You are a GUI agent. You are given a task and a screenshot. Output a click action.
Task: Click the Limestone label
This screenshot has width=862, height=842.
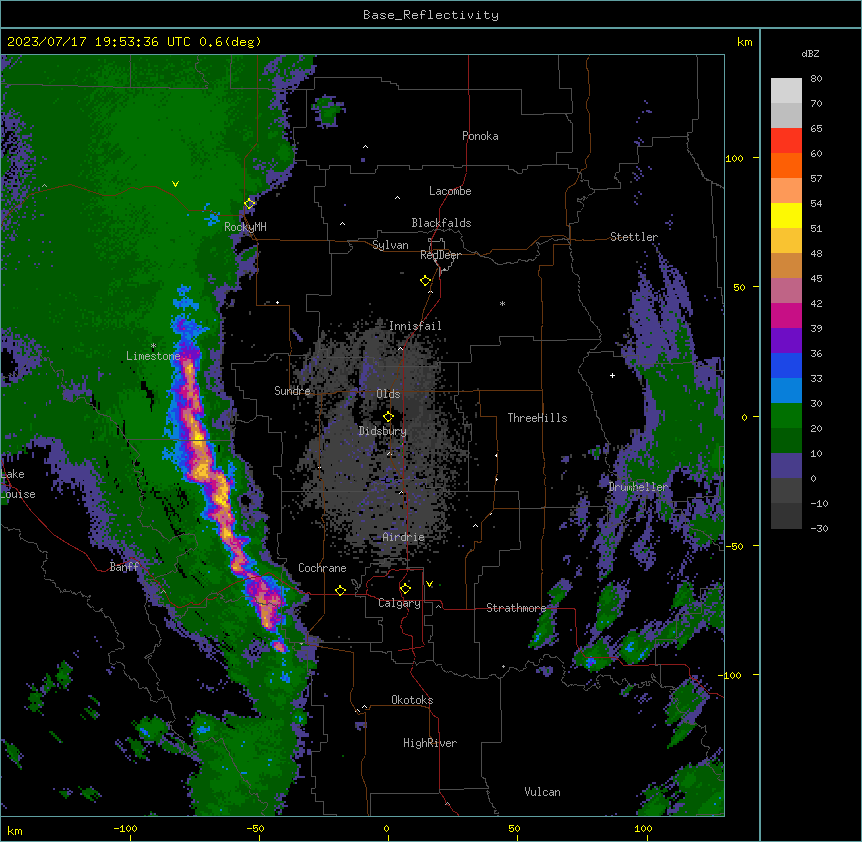click(153, 356)
